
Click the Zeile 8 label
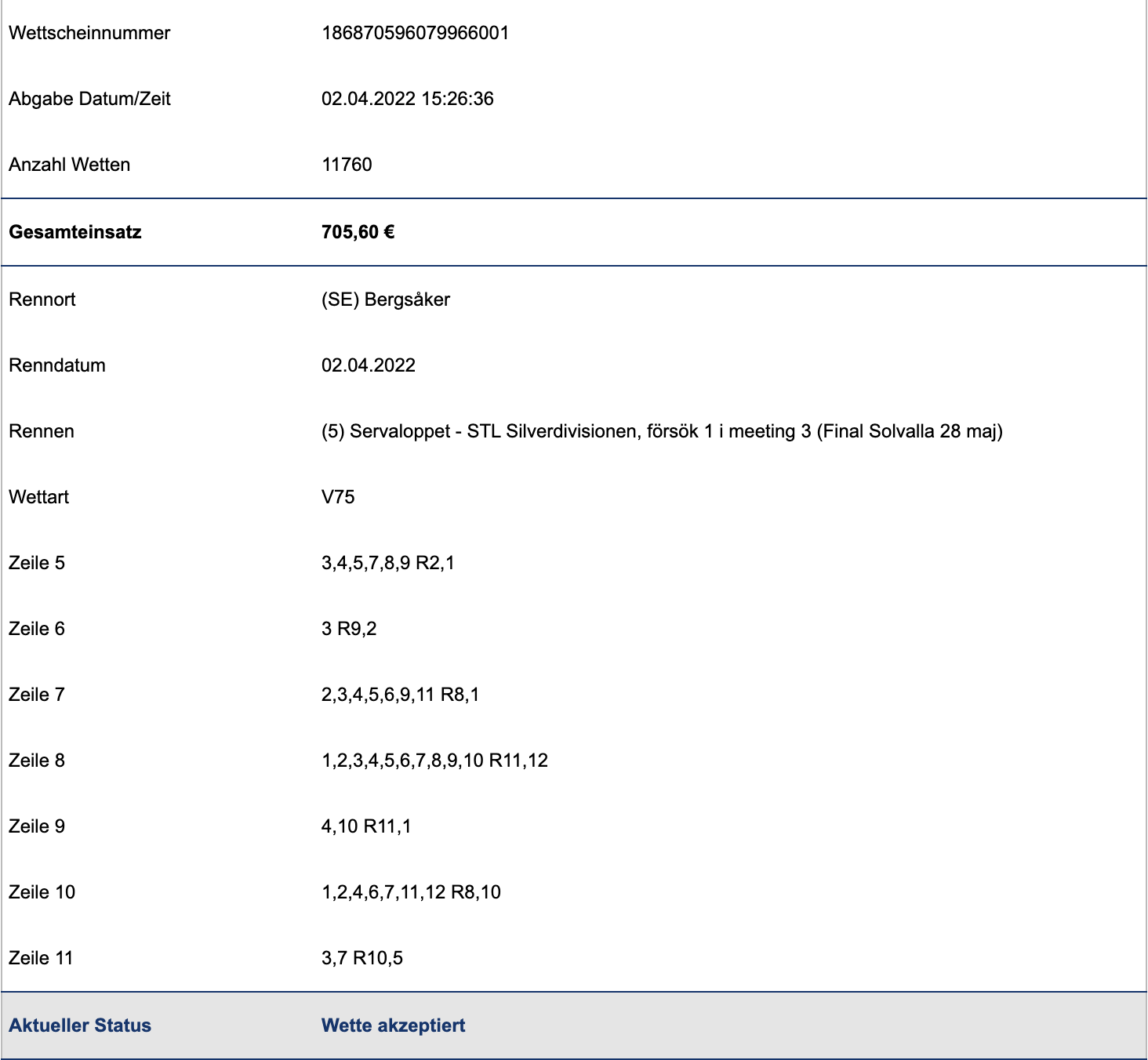coord(37,761)
